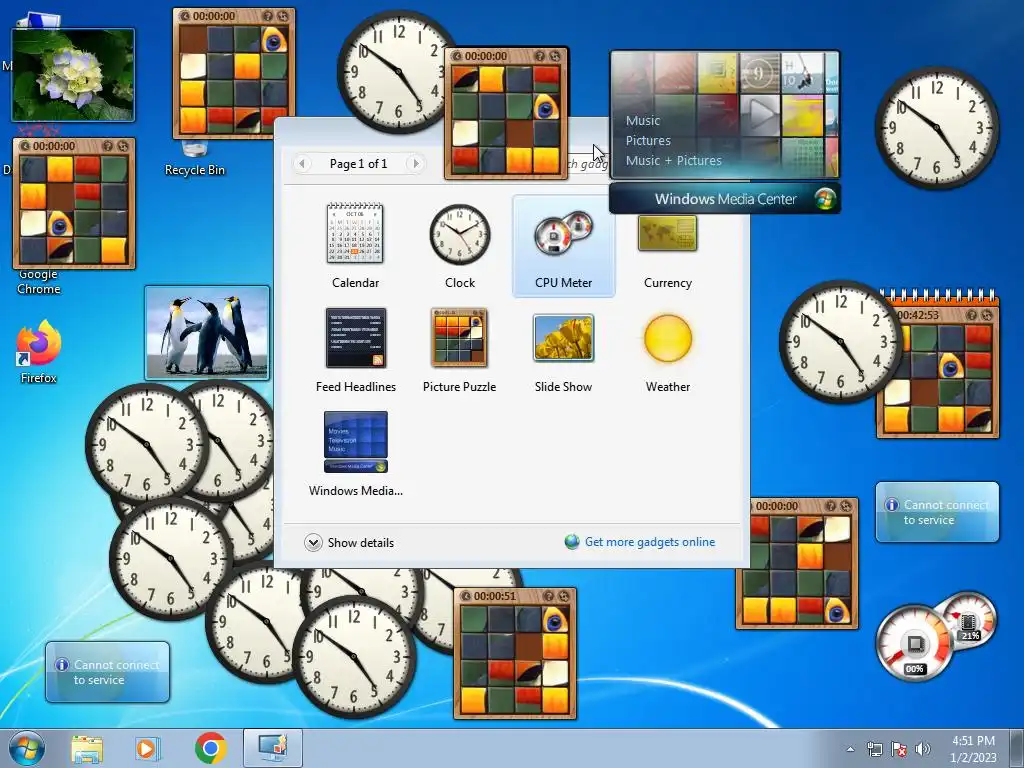Slide the white tile in the 00:00:51 puzzle
Image resolution: width=1024 pixels, height=768 pixels.
(x=555, y=673)
